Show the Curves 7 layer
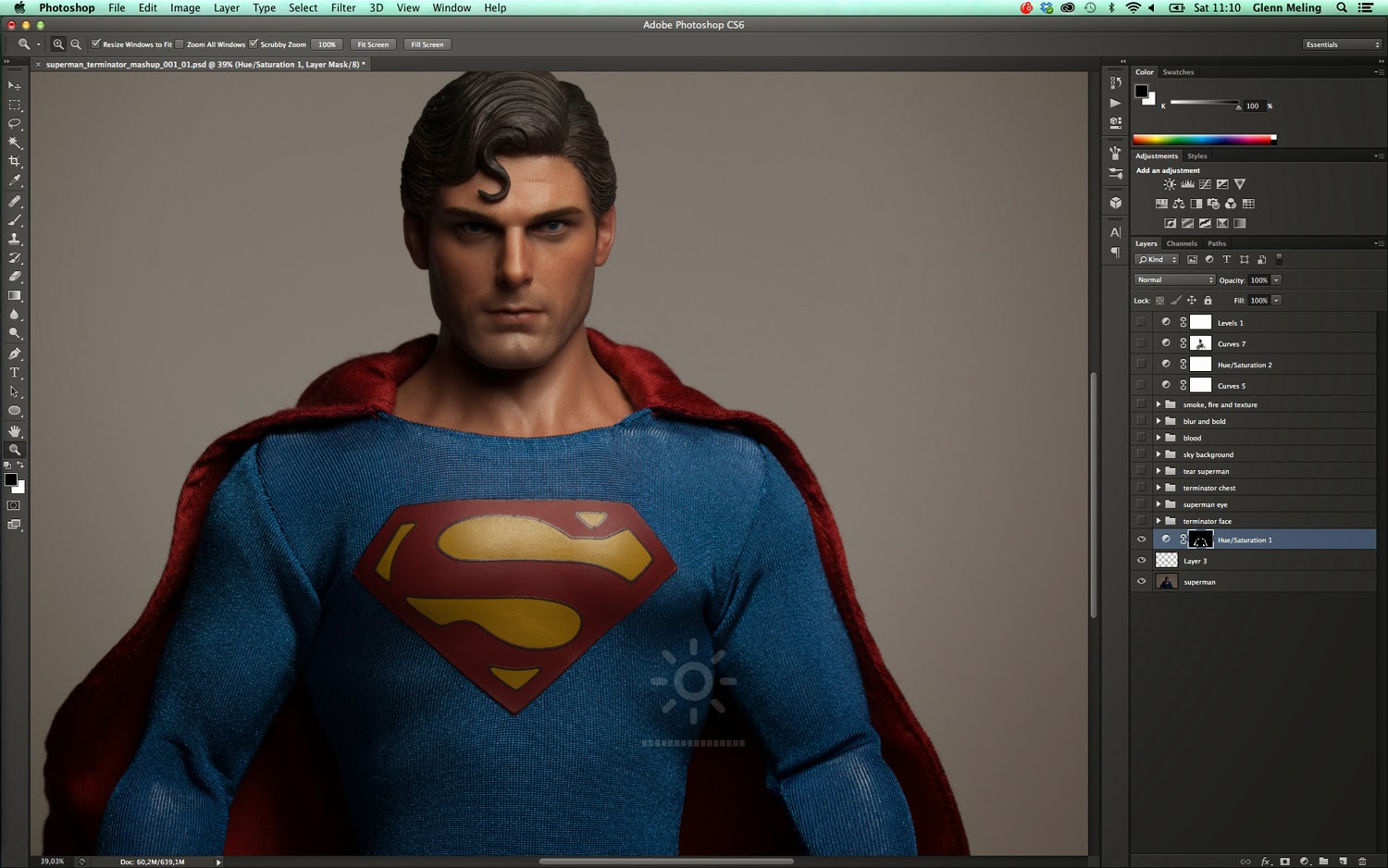This screenshot has width=1388, height=868. coord(1141,343)
